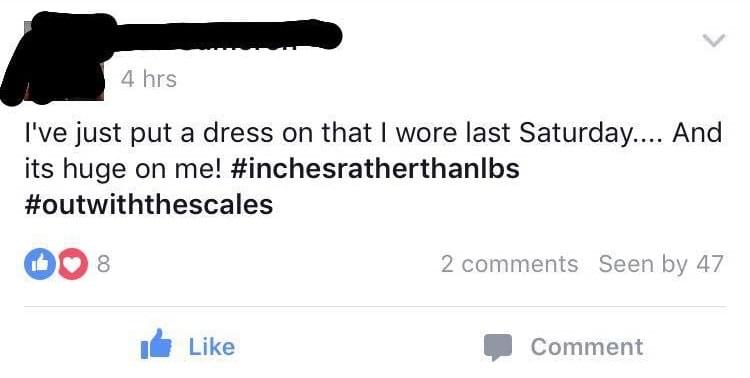This screenshot has height=378, width=750.
Task: Expand post options chevron
Action: [x=714, y=40]
